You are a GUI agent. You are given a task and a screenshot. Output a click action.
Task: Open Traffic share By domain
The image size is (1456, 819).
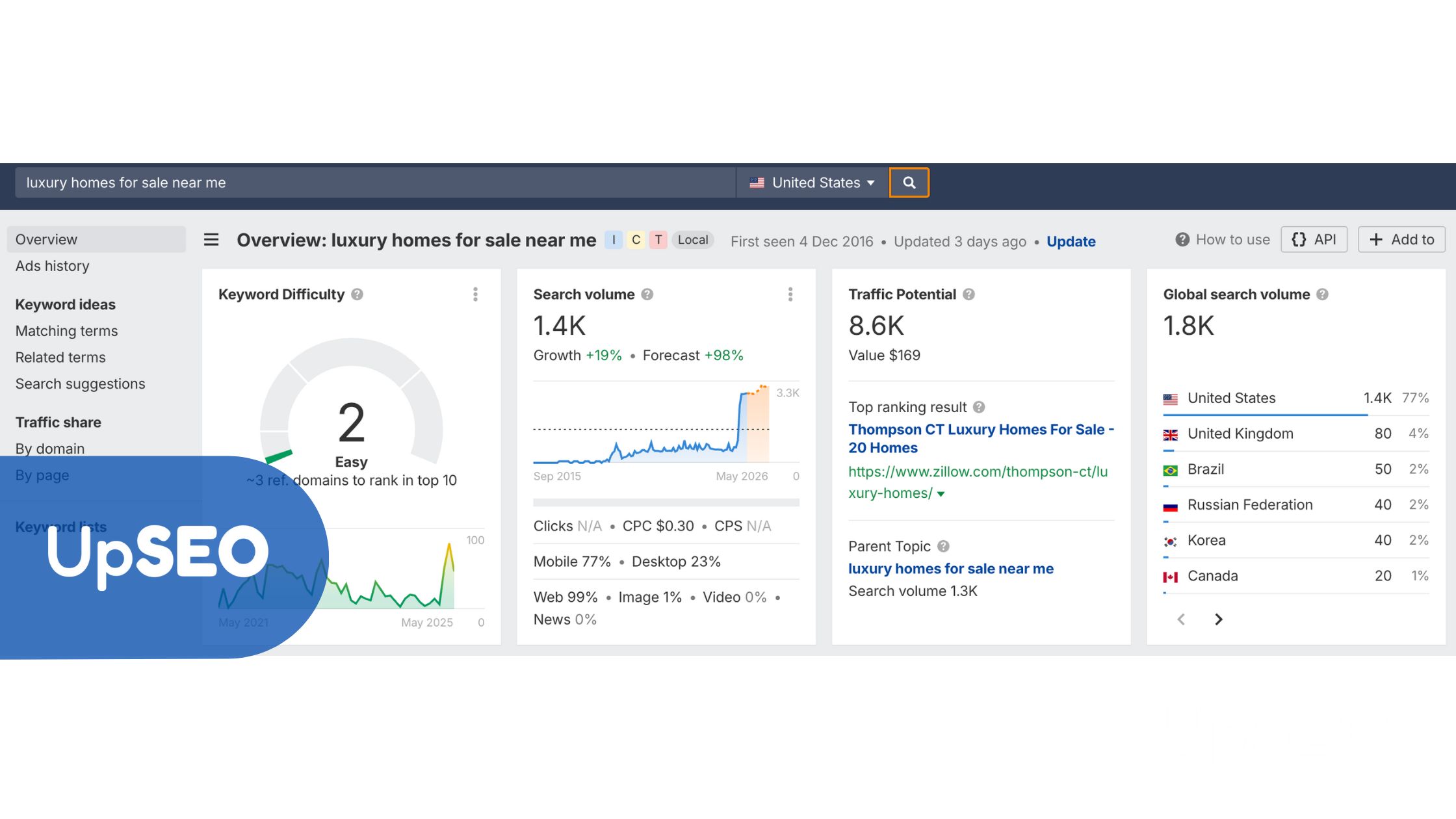50,448
